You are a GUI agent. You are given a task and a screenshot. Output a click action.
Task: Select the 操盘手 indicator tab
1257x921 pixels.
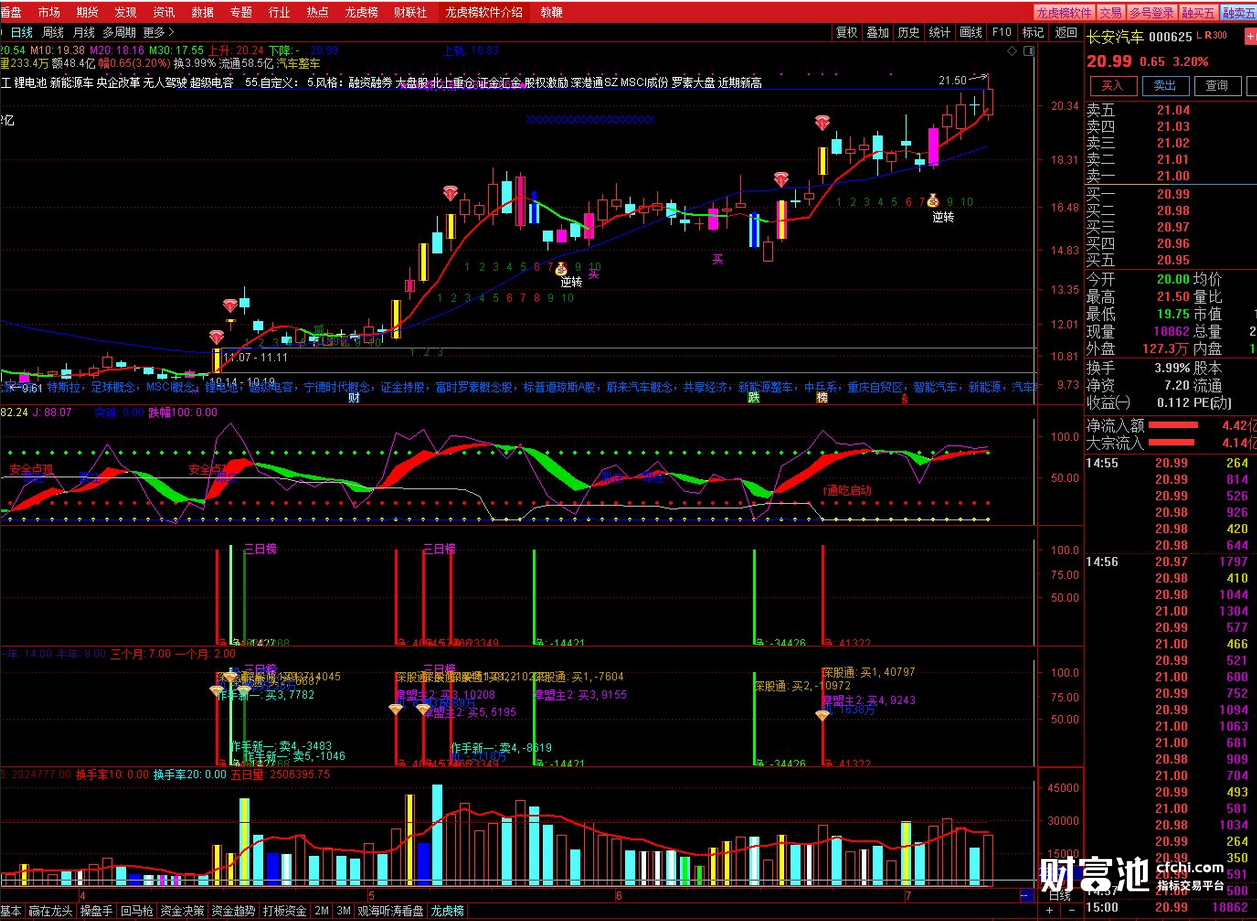tap(97, 911)
